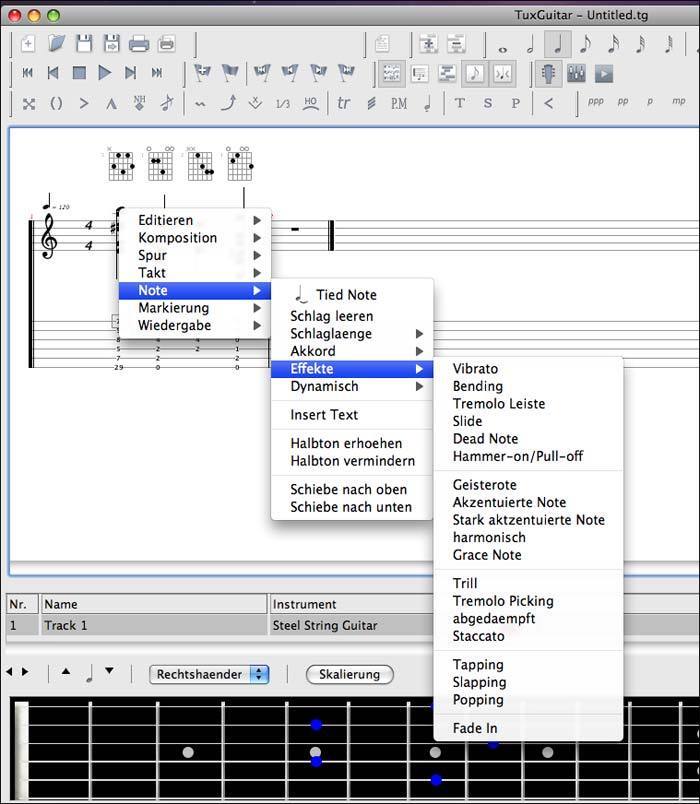The image size is (700, 804).
Task: Select the ppp dynamic marking
Action: point(596,102)
